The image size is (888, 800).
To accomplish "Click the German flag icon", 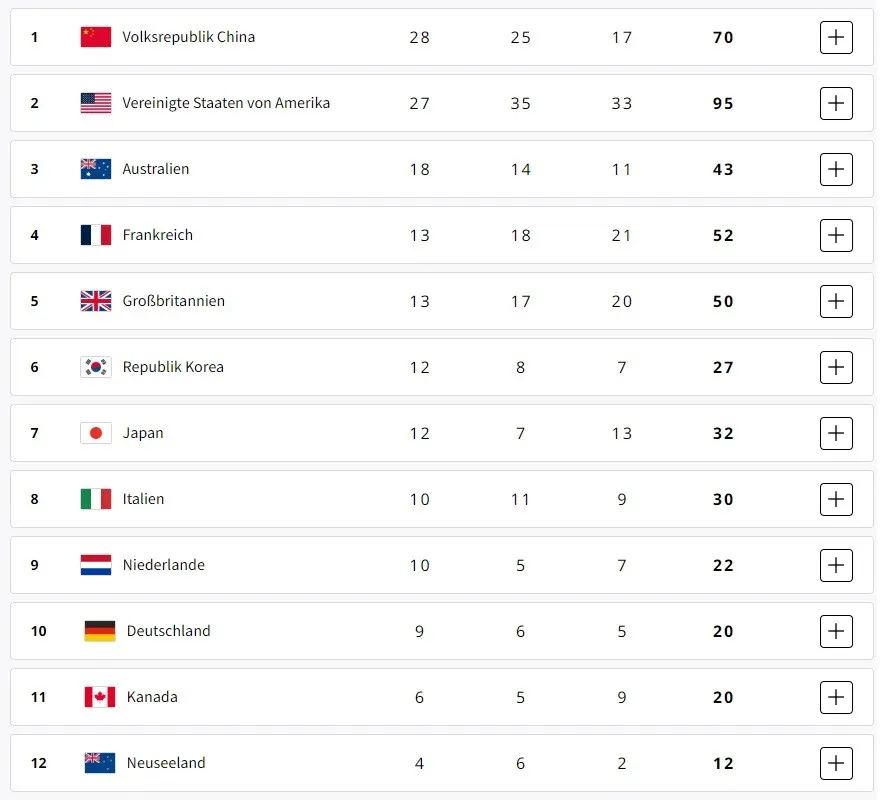I will coord(100,631).
